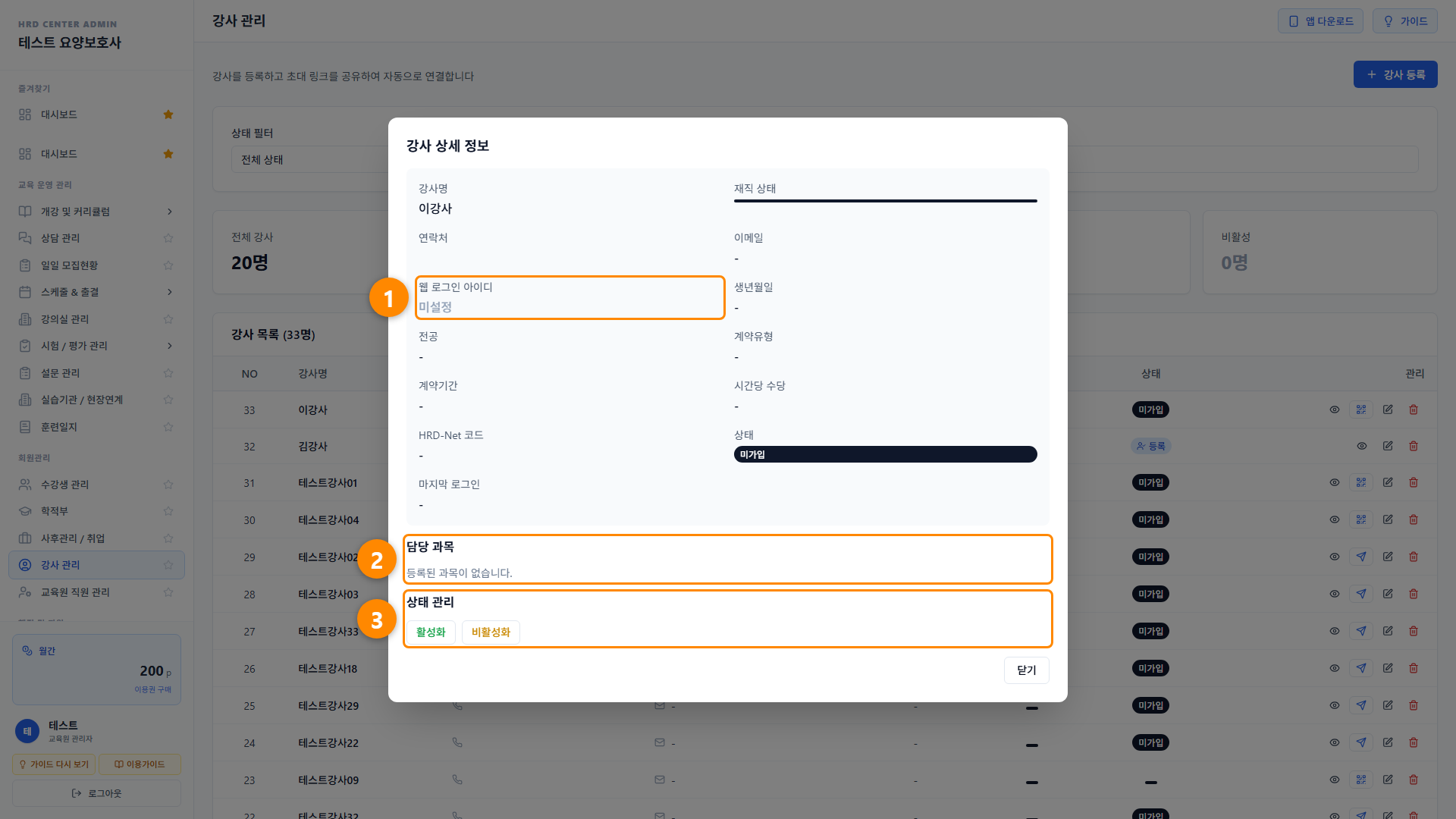Click the 가이드 button in the top bar
This screenshot has height=819, width=1456.
point(1405,21)
